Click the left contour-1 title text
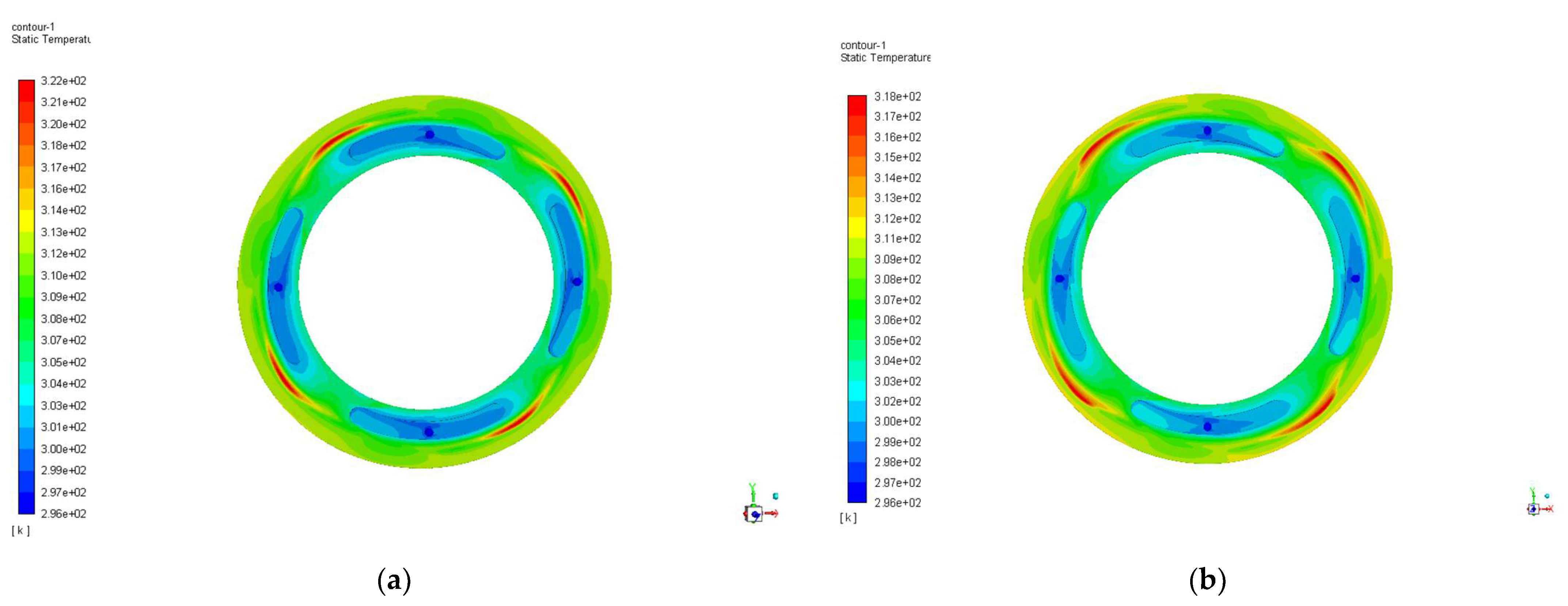This screenshot has width=1568, height=606. pyautogui.click(x=33, y=27)
